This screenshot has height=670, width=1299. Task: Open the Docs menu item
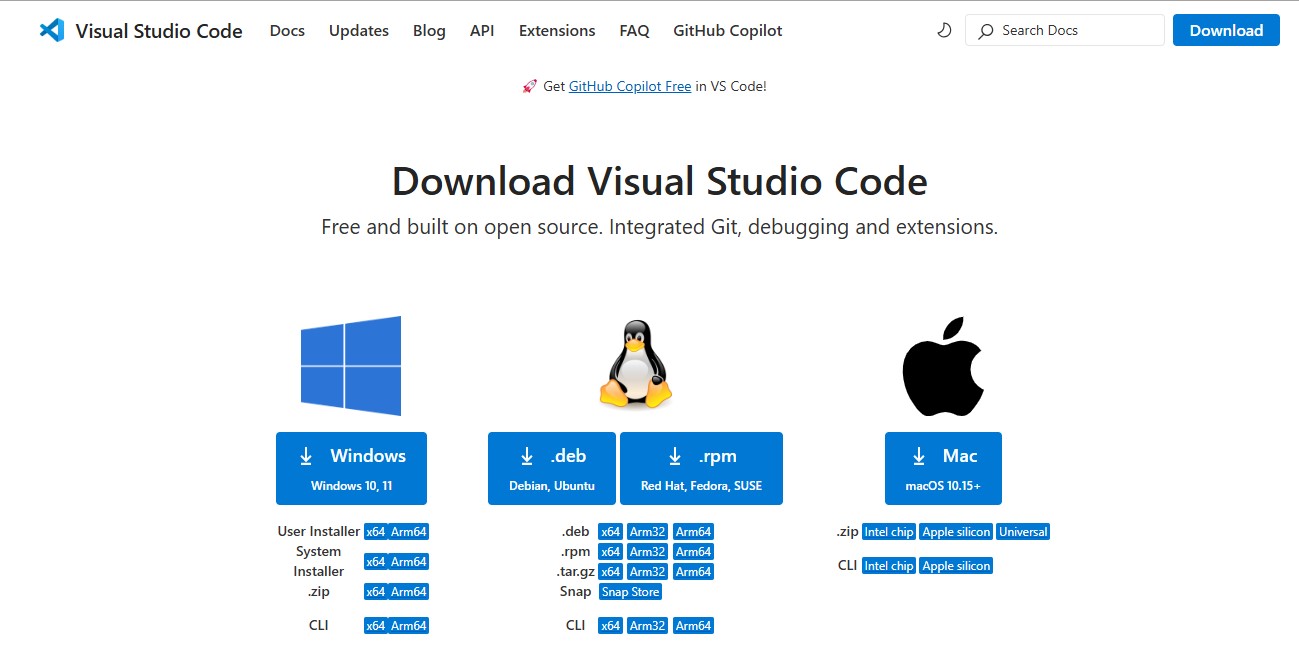pos(287,31)
